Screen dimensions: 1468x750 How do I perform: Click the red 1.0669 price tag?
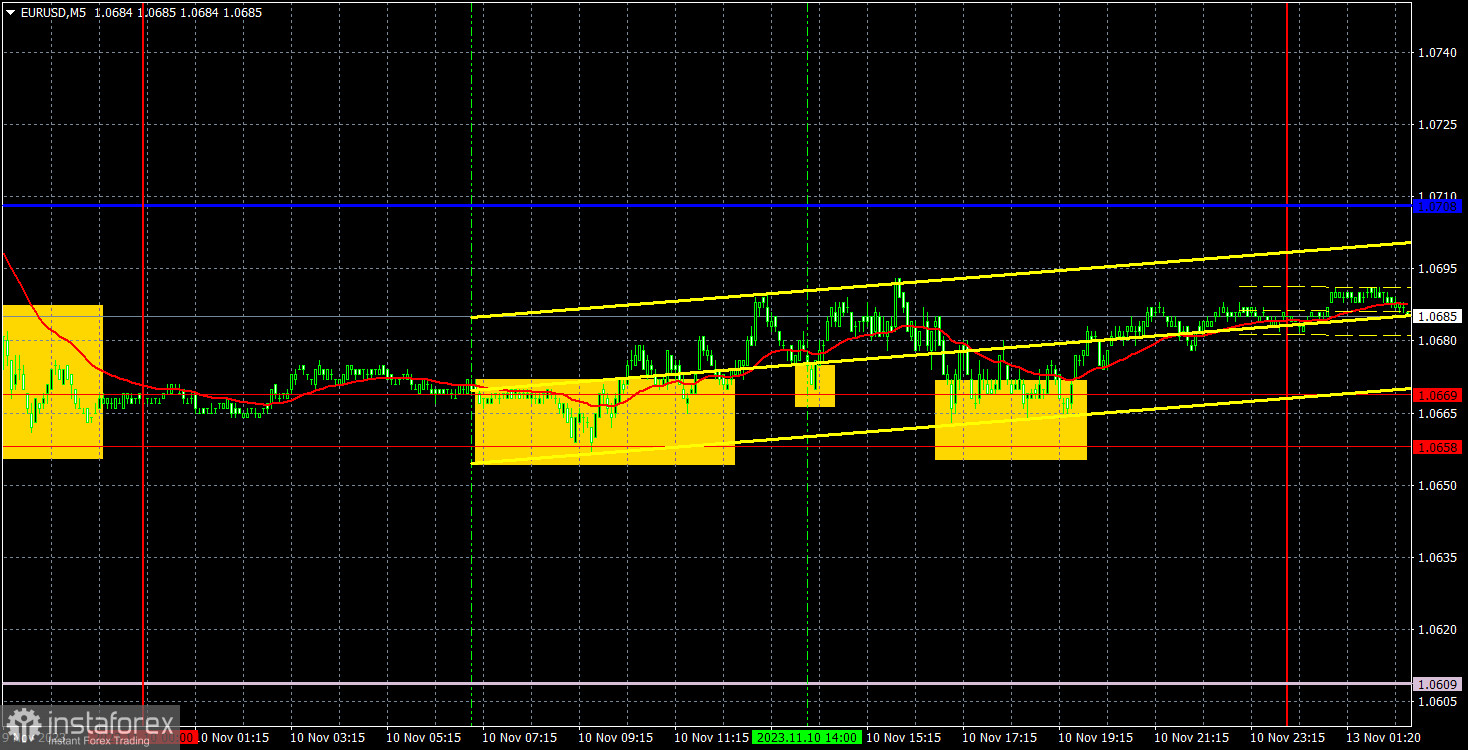pyautogui.click(x=1438, y=395)
